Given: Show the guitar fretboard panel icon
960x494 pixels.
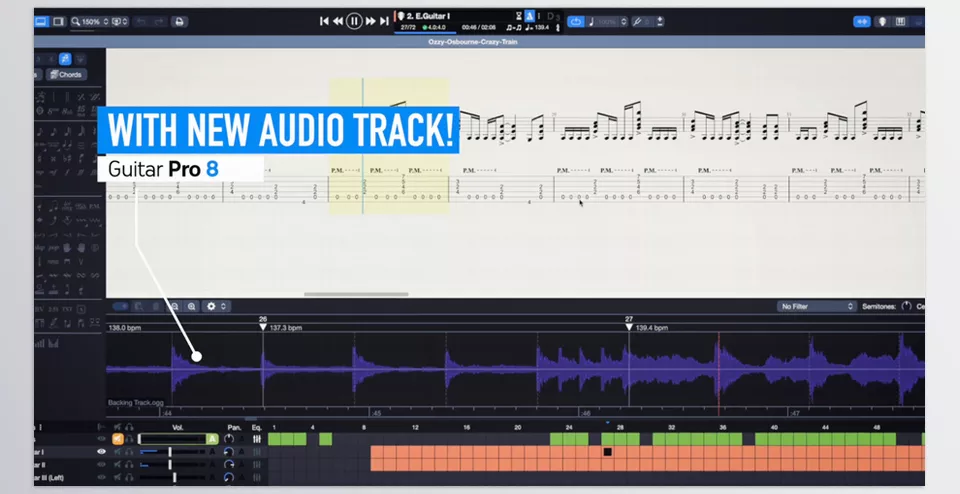Looking at the screenshot, I should click(882, 21).
